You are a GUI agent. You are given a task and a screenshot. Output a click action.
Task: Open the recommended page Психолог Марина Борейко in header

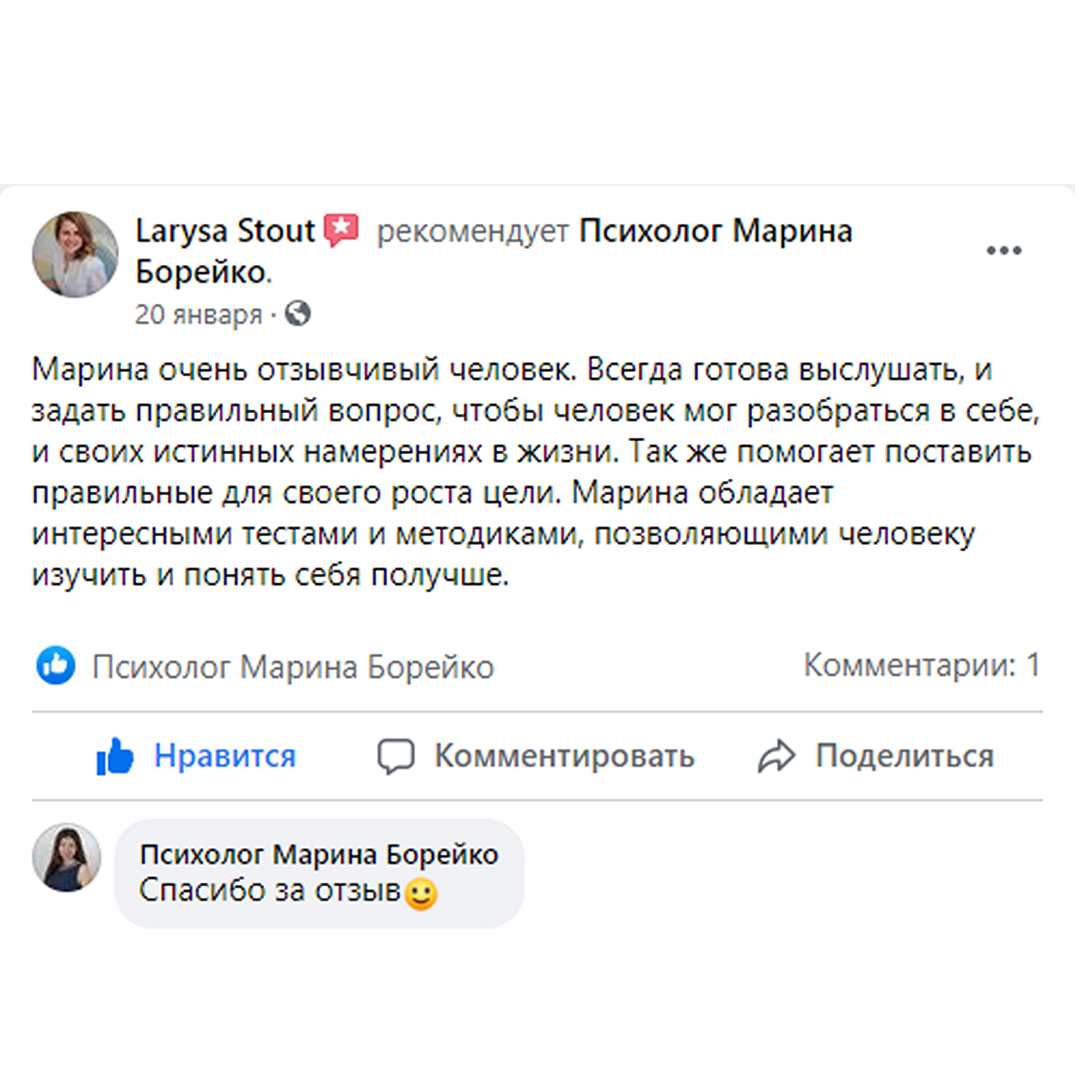pos(716,232)
